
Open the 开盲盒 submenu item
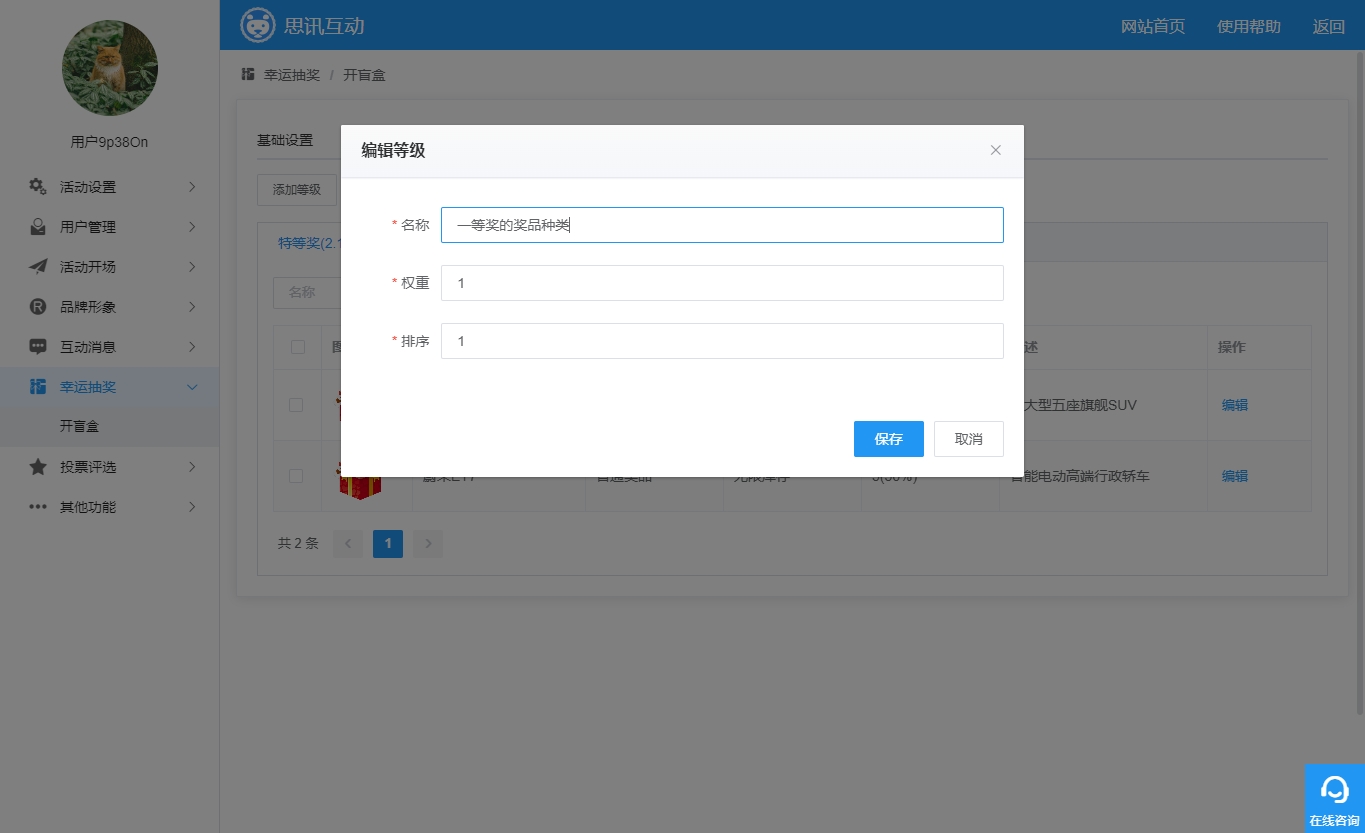coord(79,426)
